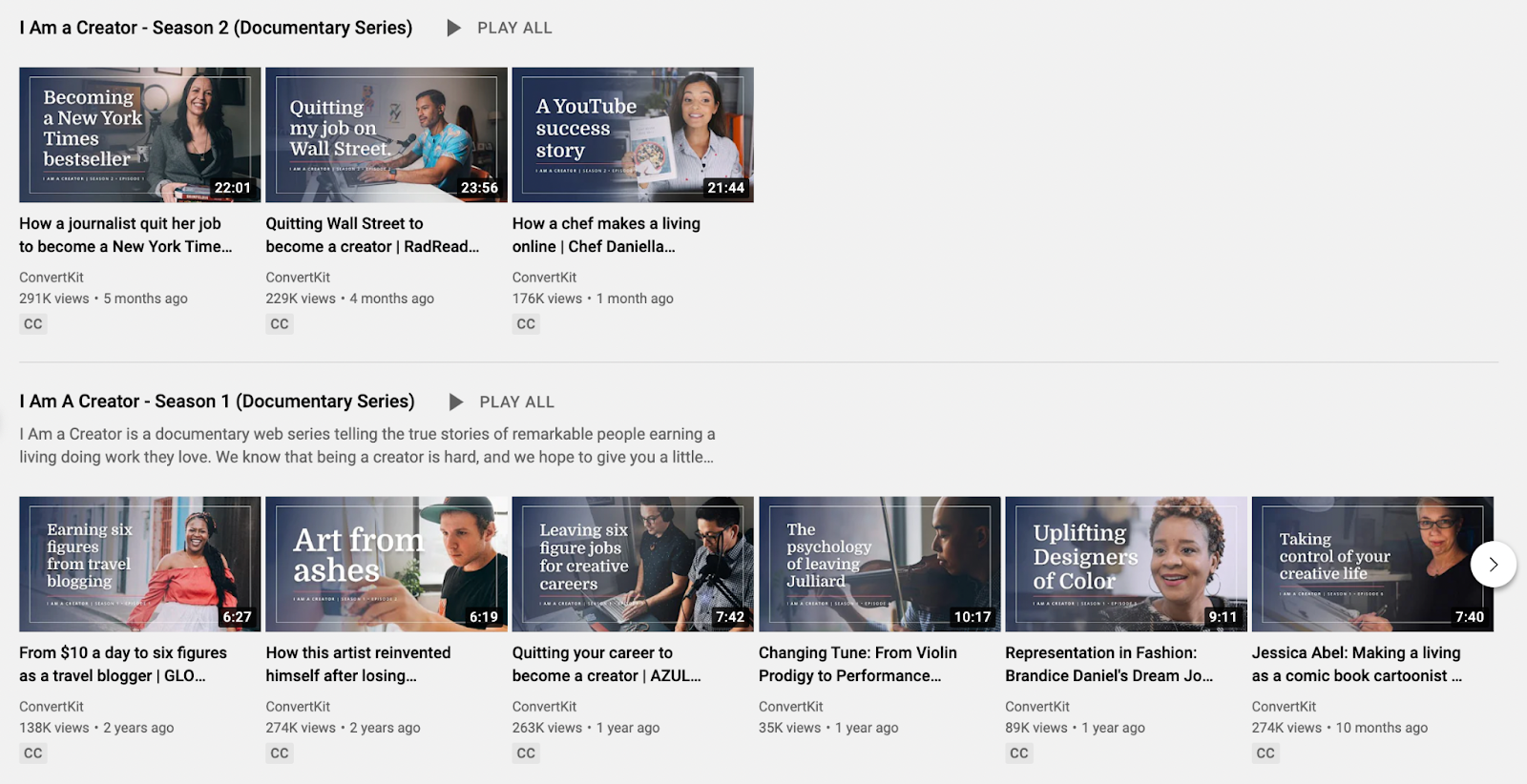Screen dimensions: 1527x784
Task: Open 'How a chef makes a living online' title
Action: [x=606, y=235]
